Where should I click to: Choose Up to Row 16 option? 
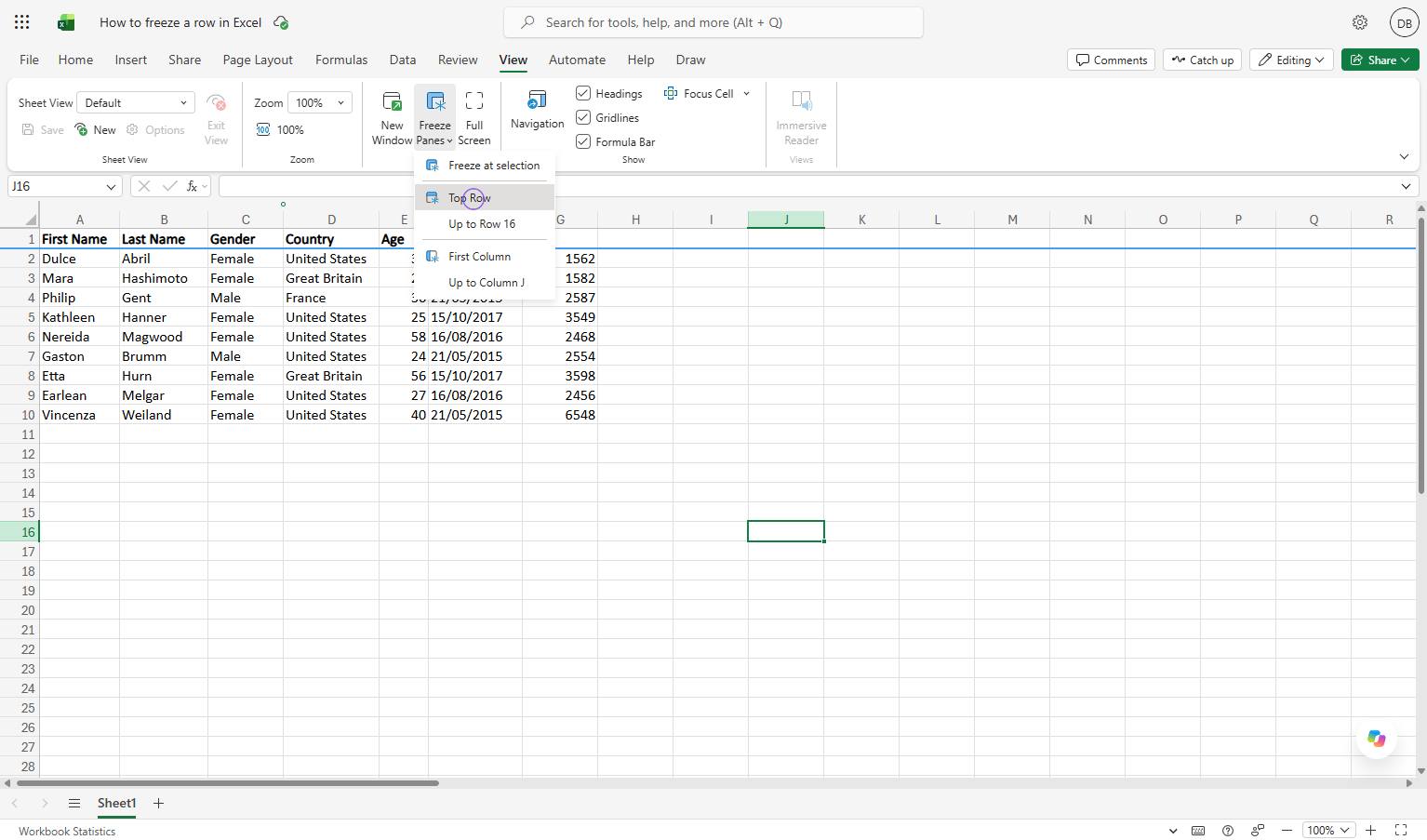pyautogui.click(x=485, y=223)
